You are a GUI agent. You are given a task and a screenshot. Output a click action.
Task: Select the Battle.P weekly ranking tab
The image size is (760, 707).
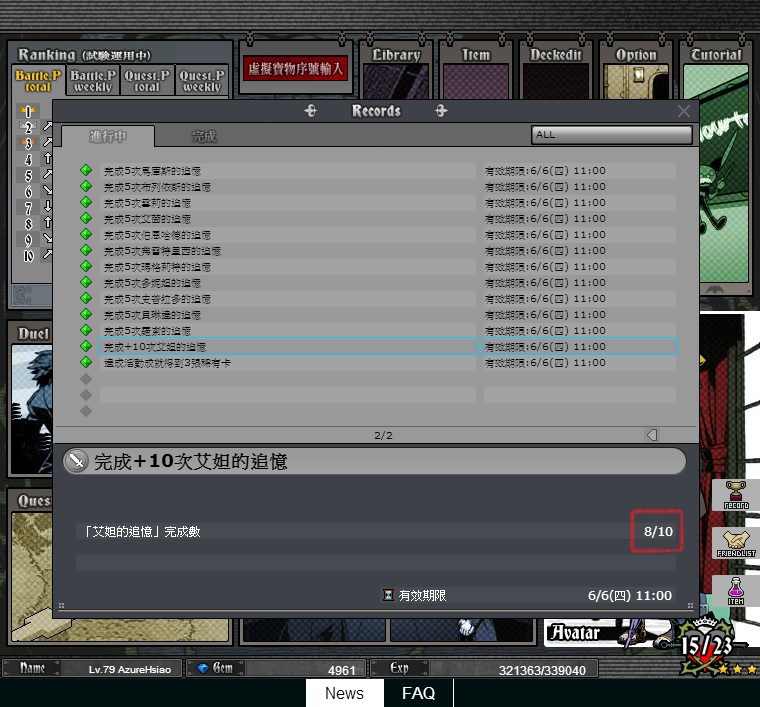pyautogui.click(x=93, y=81)
